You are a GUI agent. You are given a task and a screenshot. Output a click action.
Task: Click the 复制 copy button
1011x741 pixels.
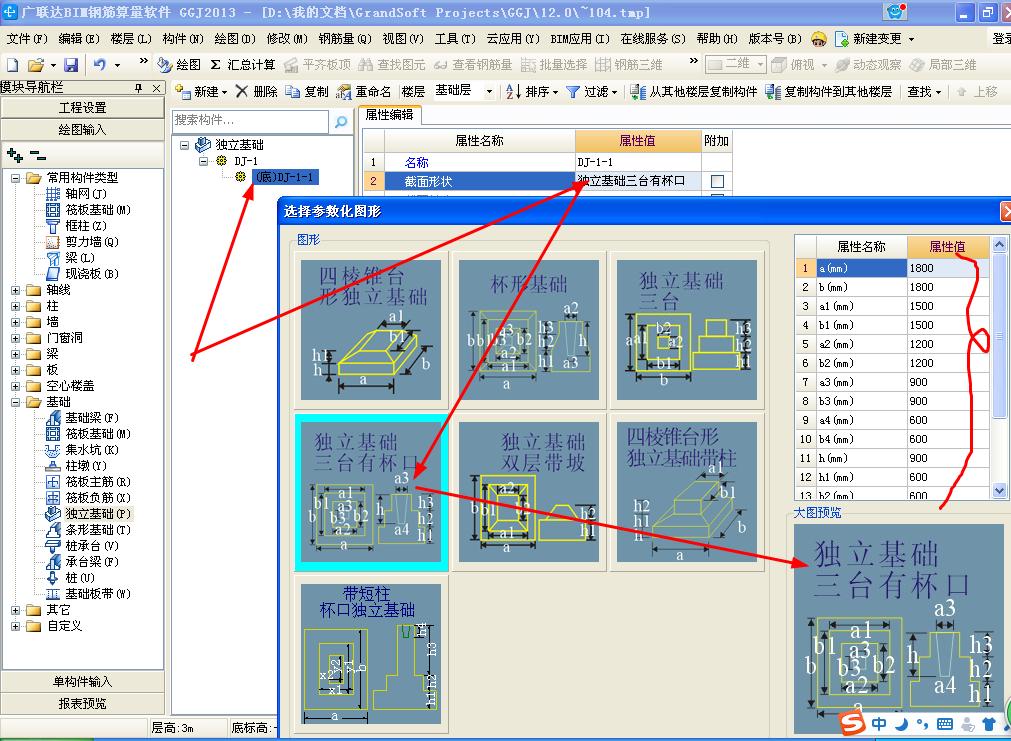click(308, 92)
